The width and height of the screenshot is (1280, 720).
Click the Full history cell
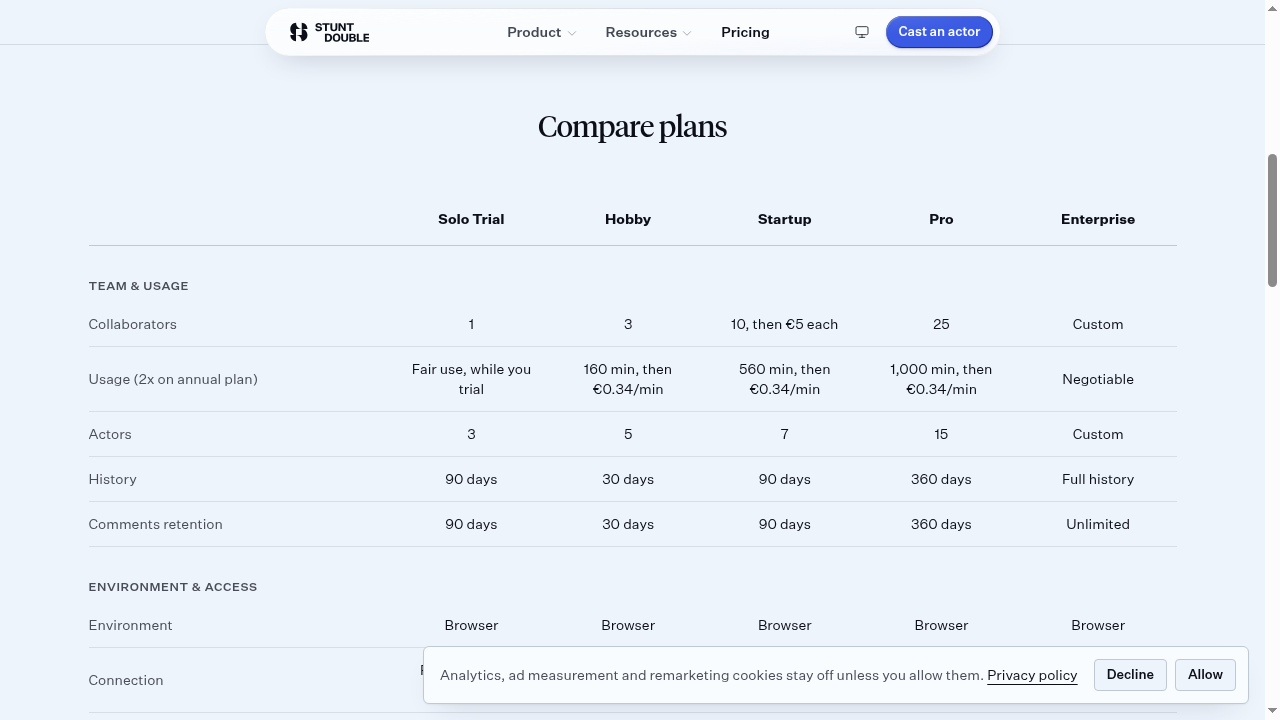point(1098,479)
